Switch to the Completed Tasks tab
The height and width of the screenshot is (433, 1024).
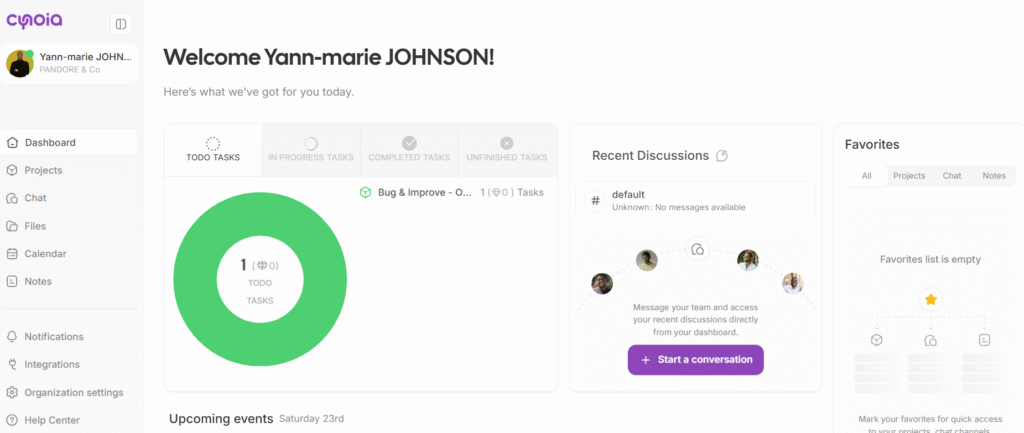pos(409,150)
